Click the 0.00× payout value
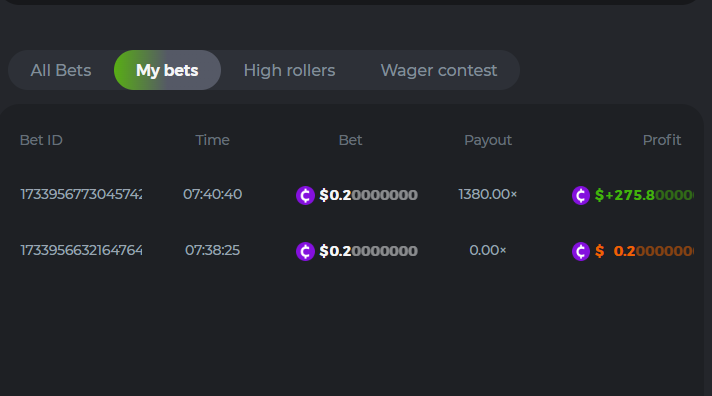Screen dimensions: 712x396 click(488, 250)
